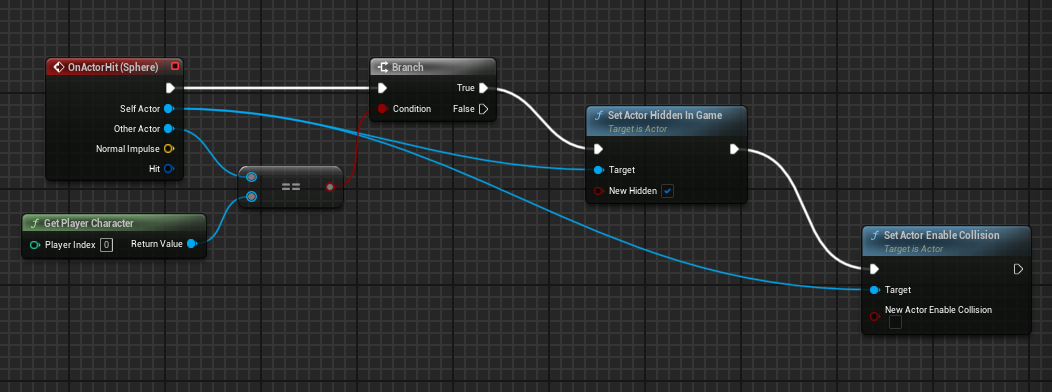Click the Branch True output pin
Screen dimensions: 1052x392
[483, 88]
